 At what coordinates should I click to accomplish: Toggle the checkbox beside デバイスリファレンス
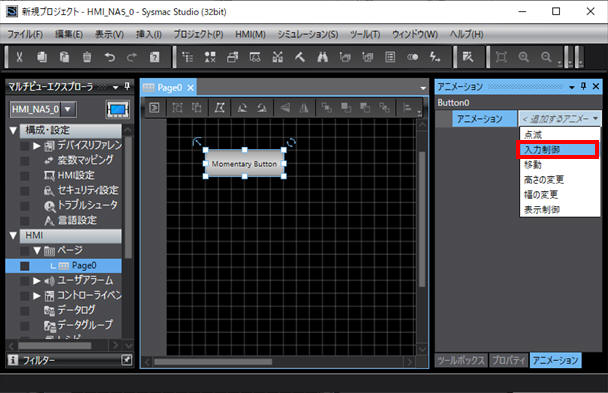24,146
